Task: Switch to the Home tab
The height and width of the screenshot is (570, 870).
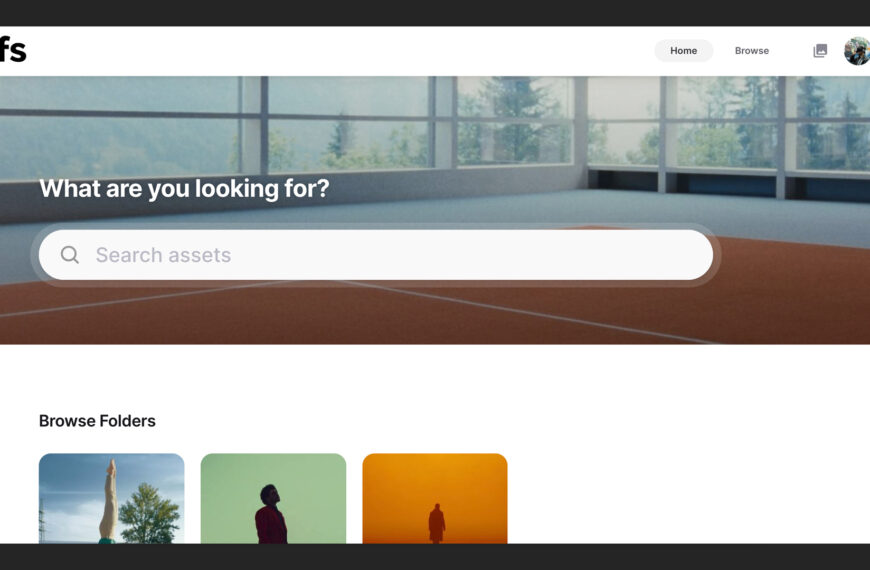Action: click(x=684, y=51)
